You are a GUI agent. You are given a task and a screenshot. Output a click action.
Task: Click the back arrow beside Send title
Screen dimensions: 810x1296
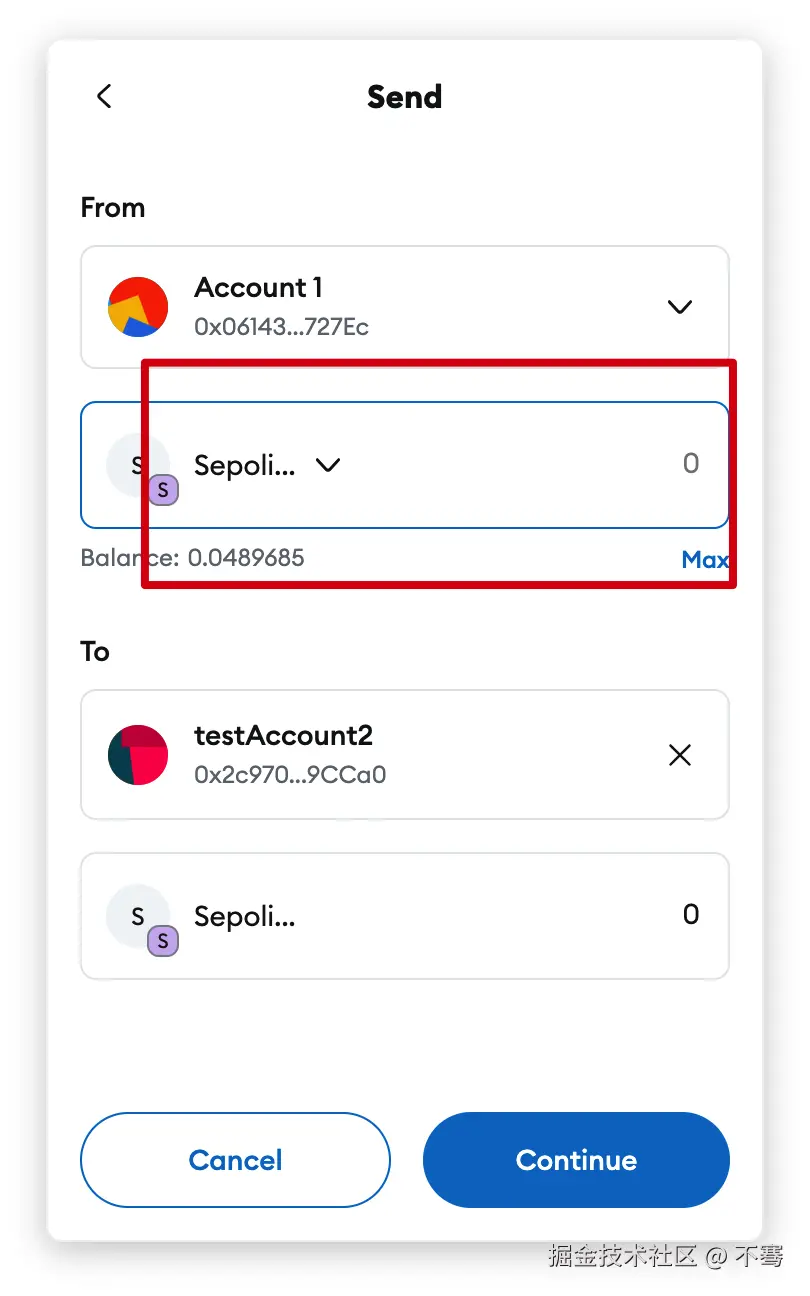click(104, 96)
